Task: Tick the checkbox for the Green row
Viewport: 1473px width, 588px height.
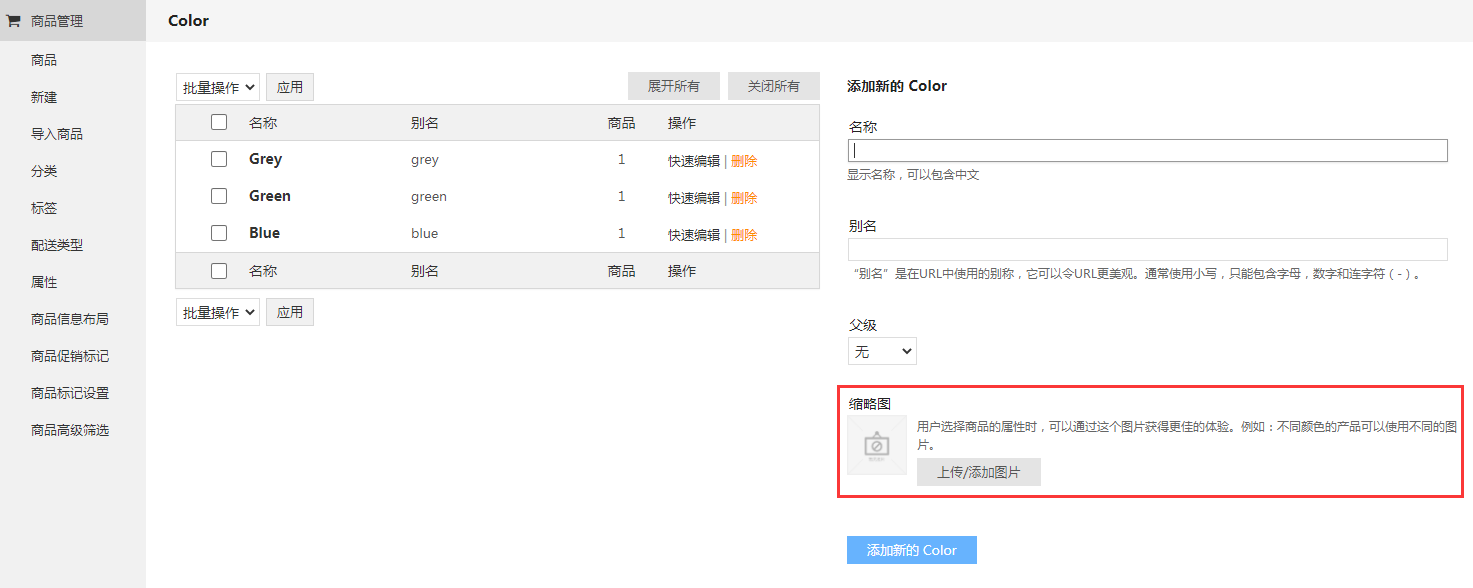Action: tap(219, 196)
